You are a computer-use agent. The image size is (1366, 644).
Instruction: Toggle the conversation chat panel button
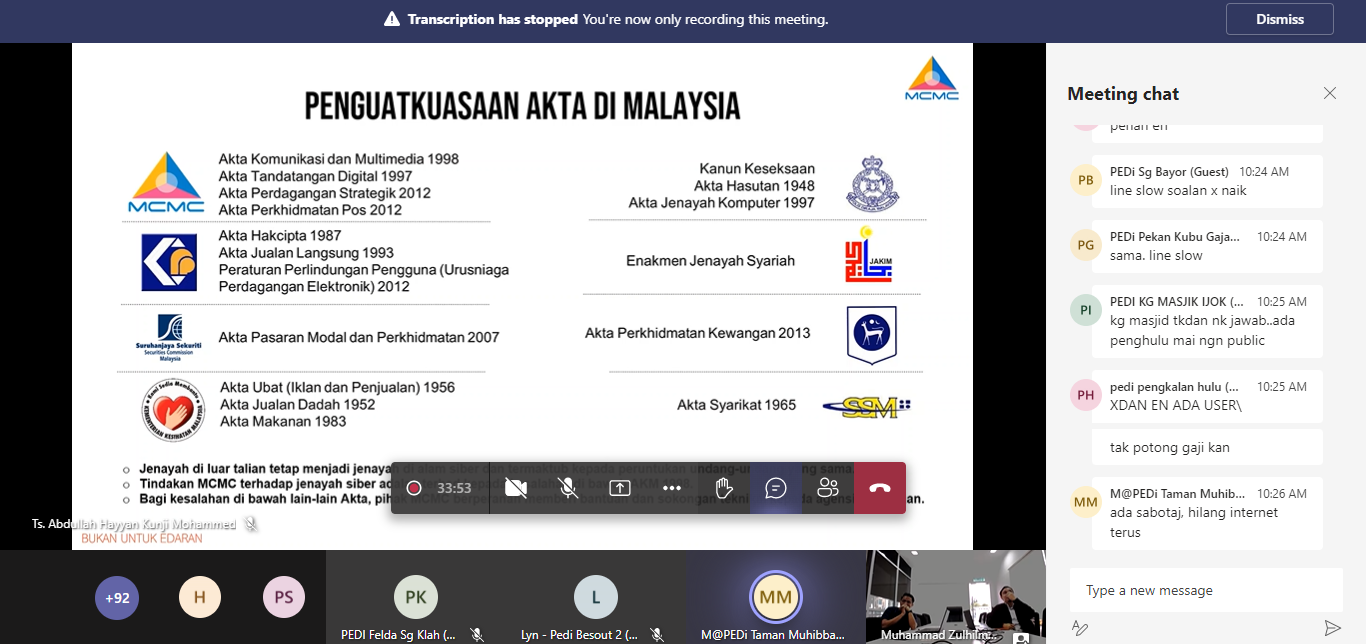(776, 488)
